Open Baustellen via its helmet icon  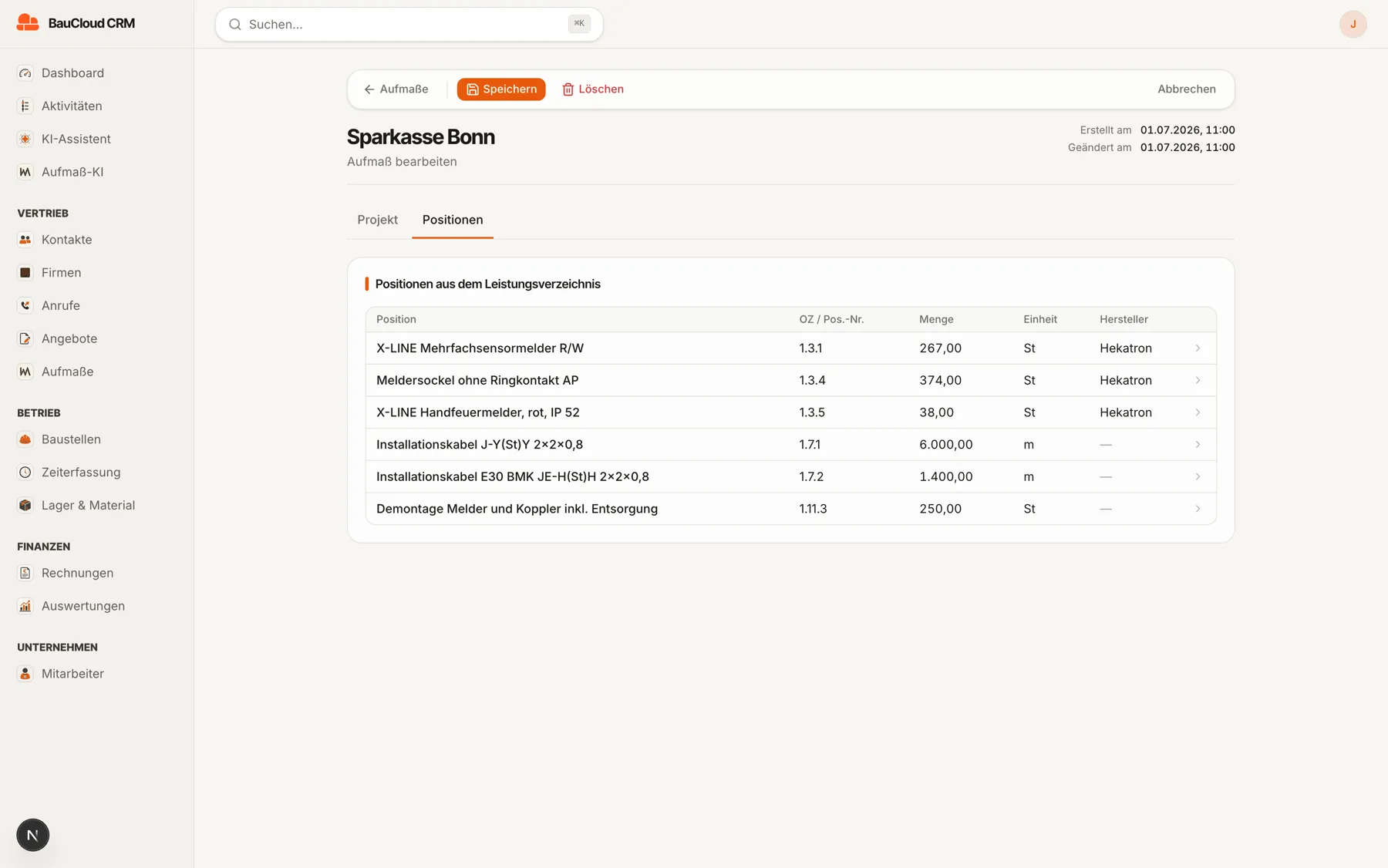(25, 439)
